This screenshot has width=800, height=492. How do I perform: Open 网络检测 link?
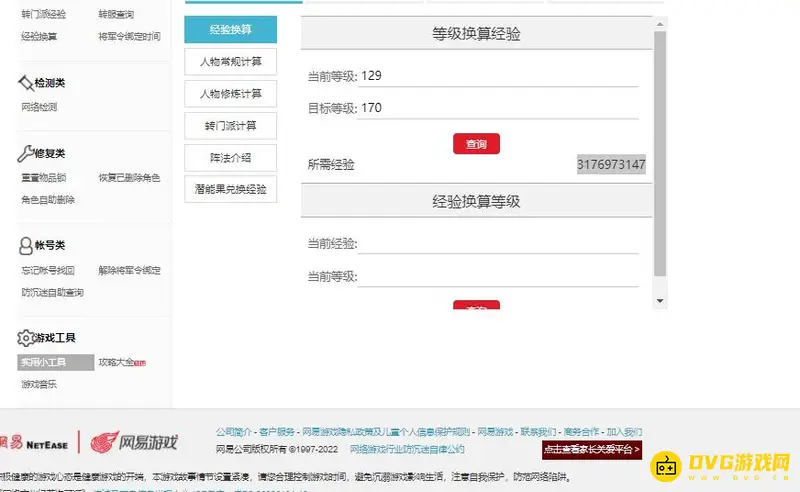pos(39,107)
